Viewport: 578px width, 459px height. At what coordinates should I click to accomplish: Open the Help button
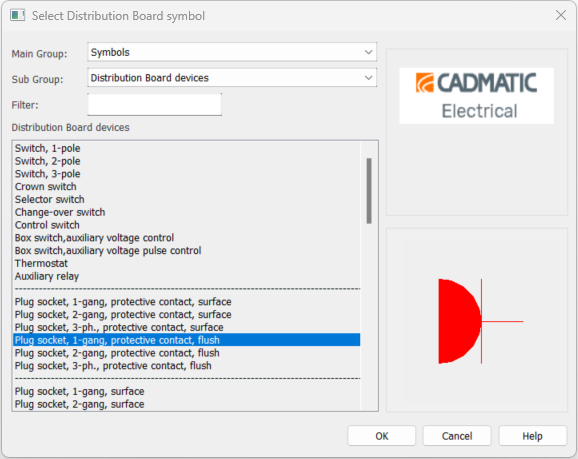coord(533,436)
